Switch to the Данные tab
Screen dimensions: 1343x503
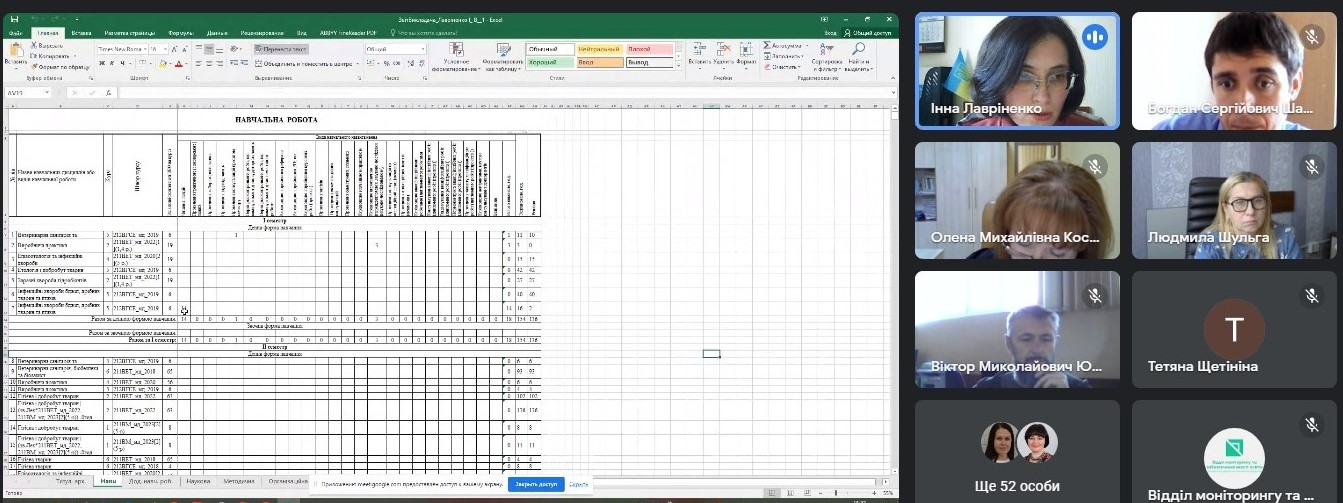click(217, 33)
